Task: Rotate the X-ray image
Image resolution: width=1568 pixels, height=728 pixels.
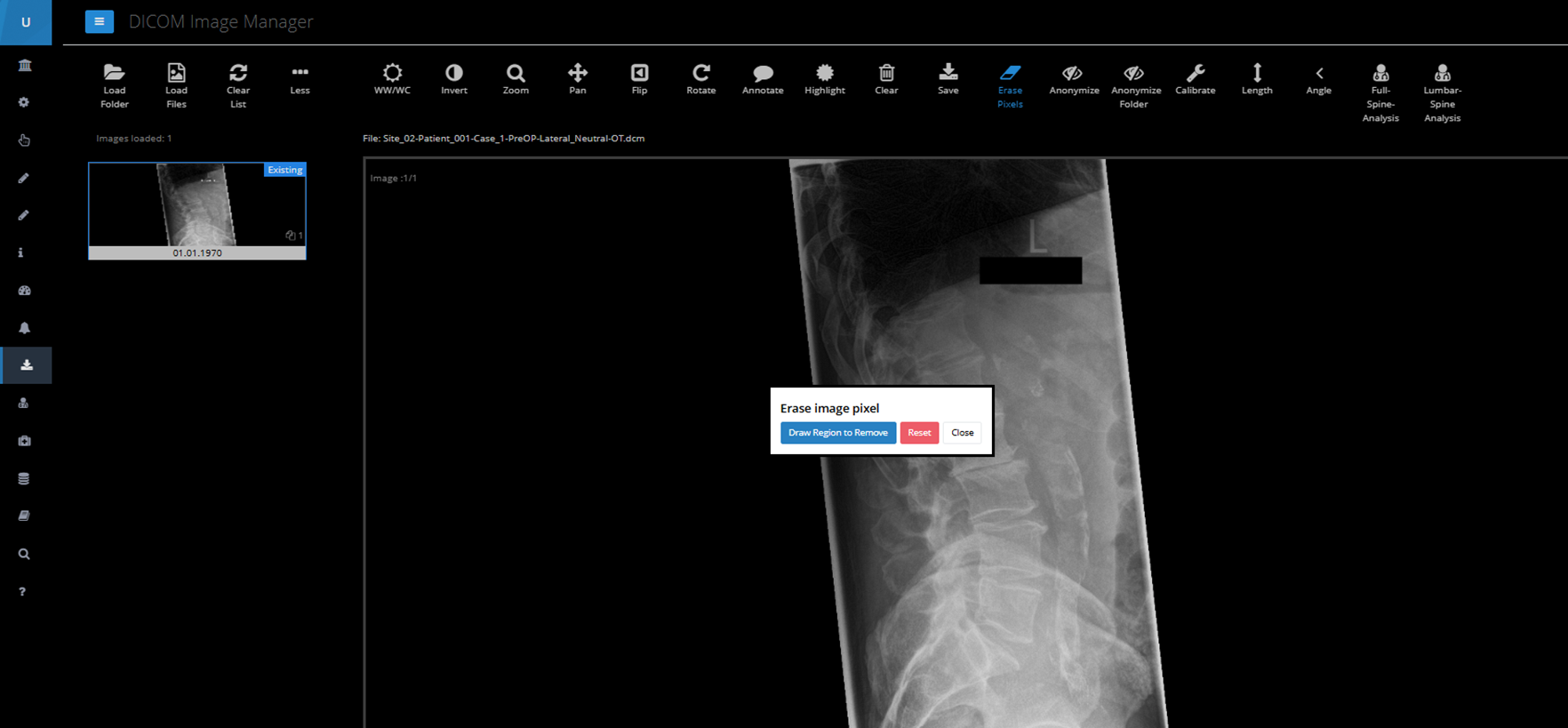Action: [x=700, y=73]
